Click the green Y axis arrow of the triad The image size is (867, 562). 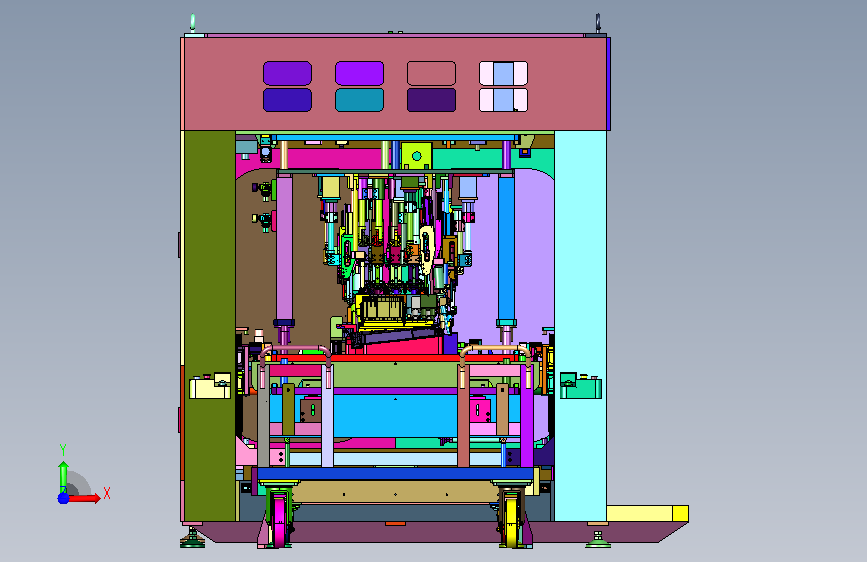63,476
